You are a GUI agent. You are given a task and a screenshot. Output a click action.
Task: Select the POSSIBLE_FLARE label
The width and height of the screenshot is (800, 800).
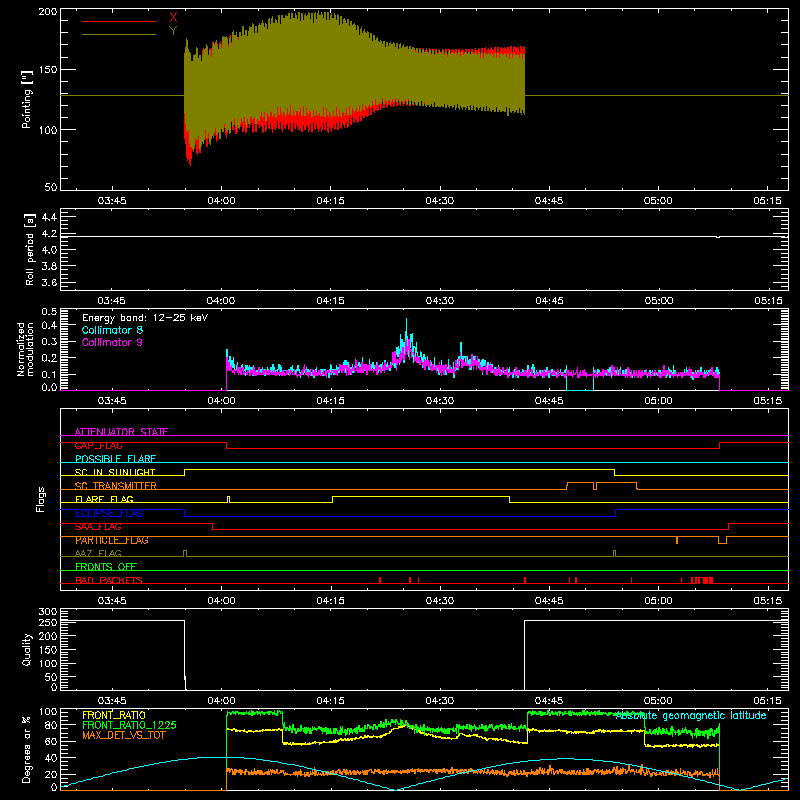pyautogui.click(x=115, y=459)
